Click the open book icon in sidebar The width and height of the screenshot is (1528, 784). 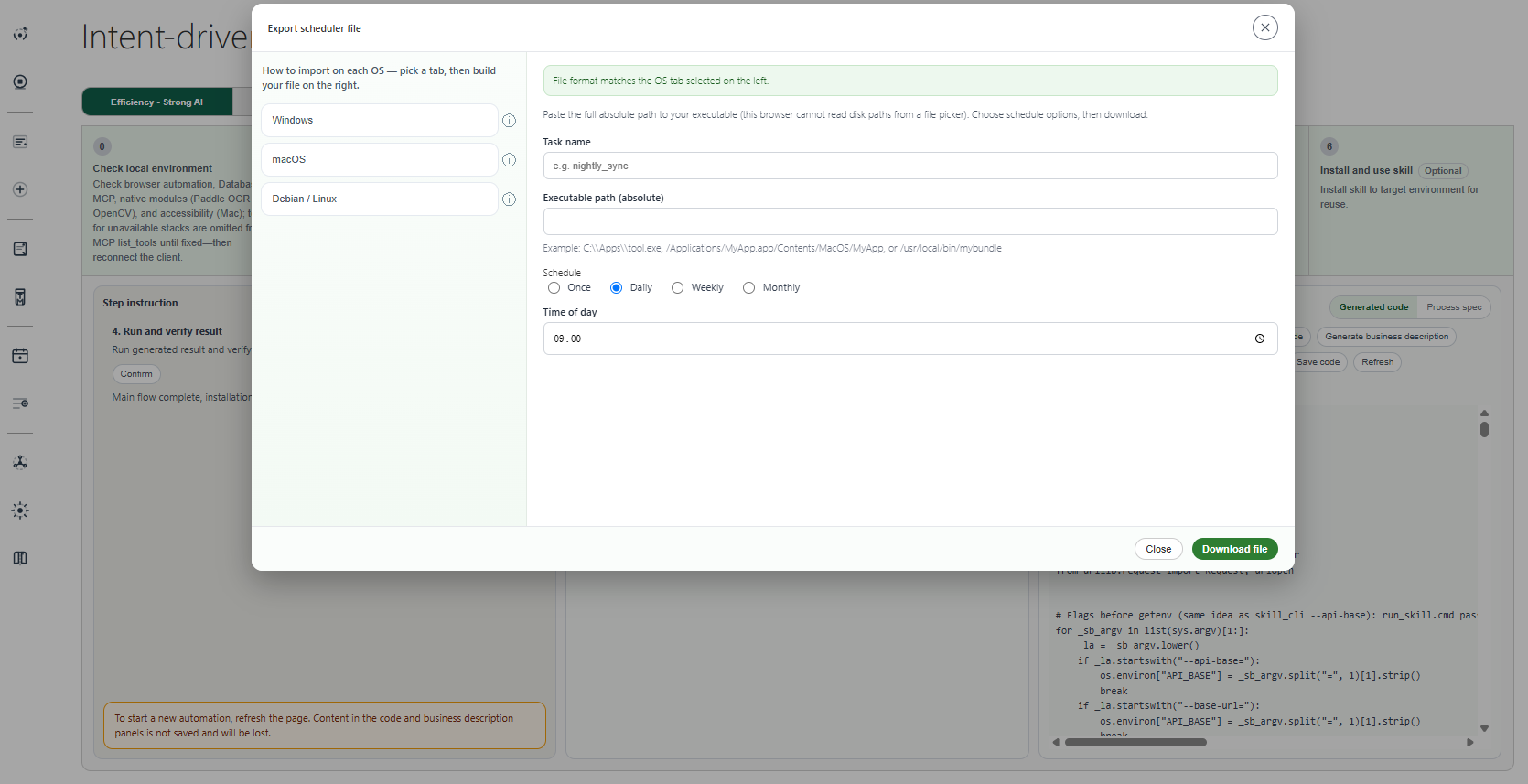[x=20, y=558]
